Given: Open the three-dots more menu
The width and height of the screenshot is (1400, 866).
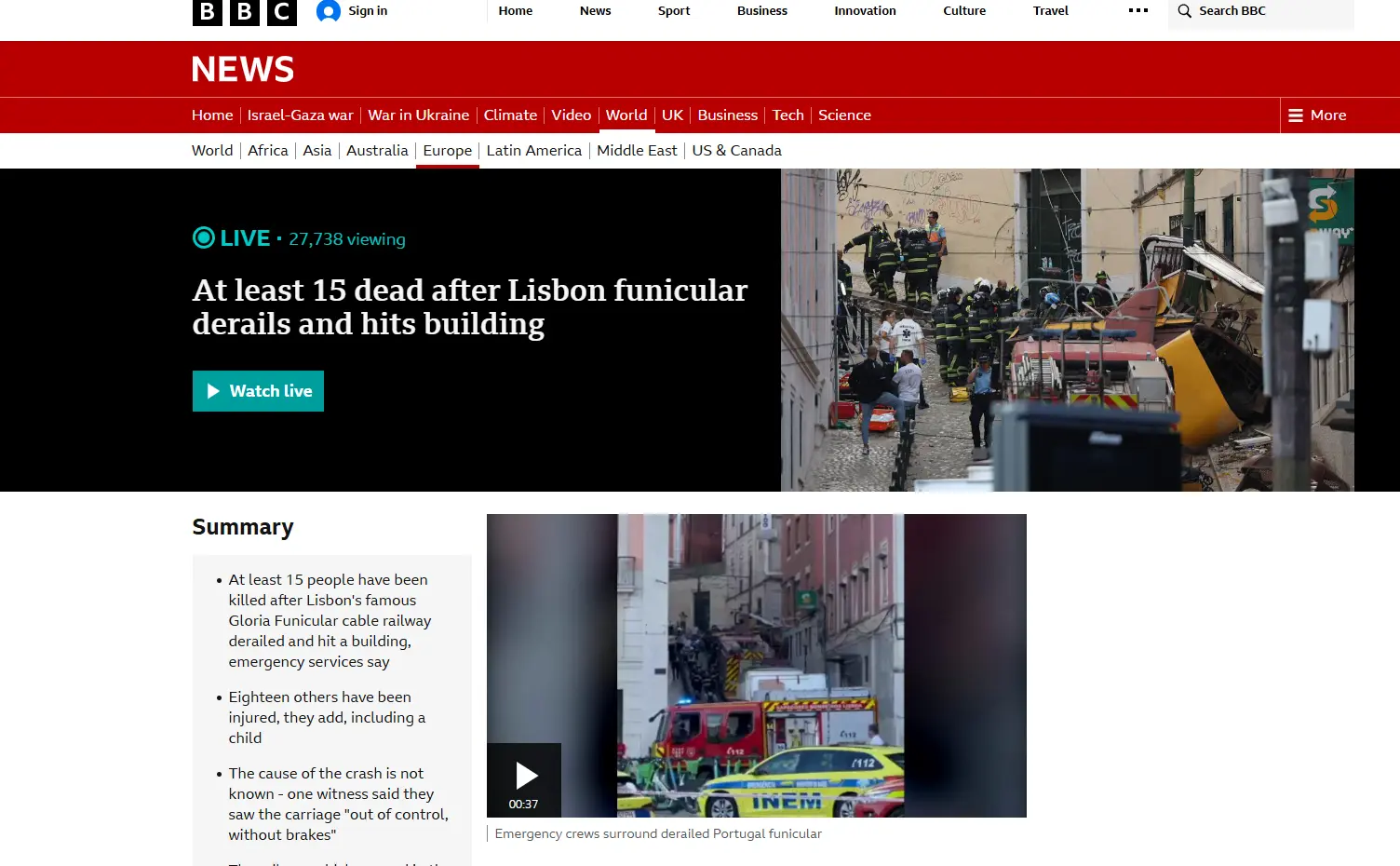Looking at the screenshot, I should [1137, 11].
